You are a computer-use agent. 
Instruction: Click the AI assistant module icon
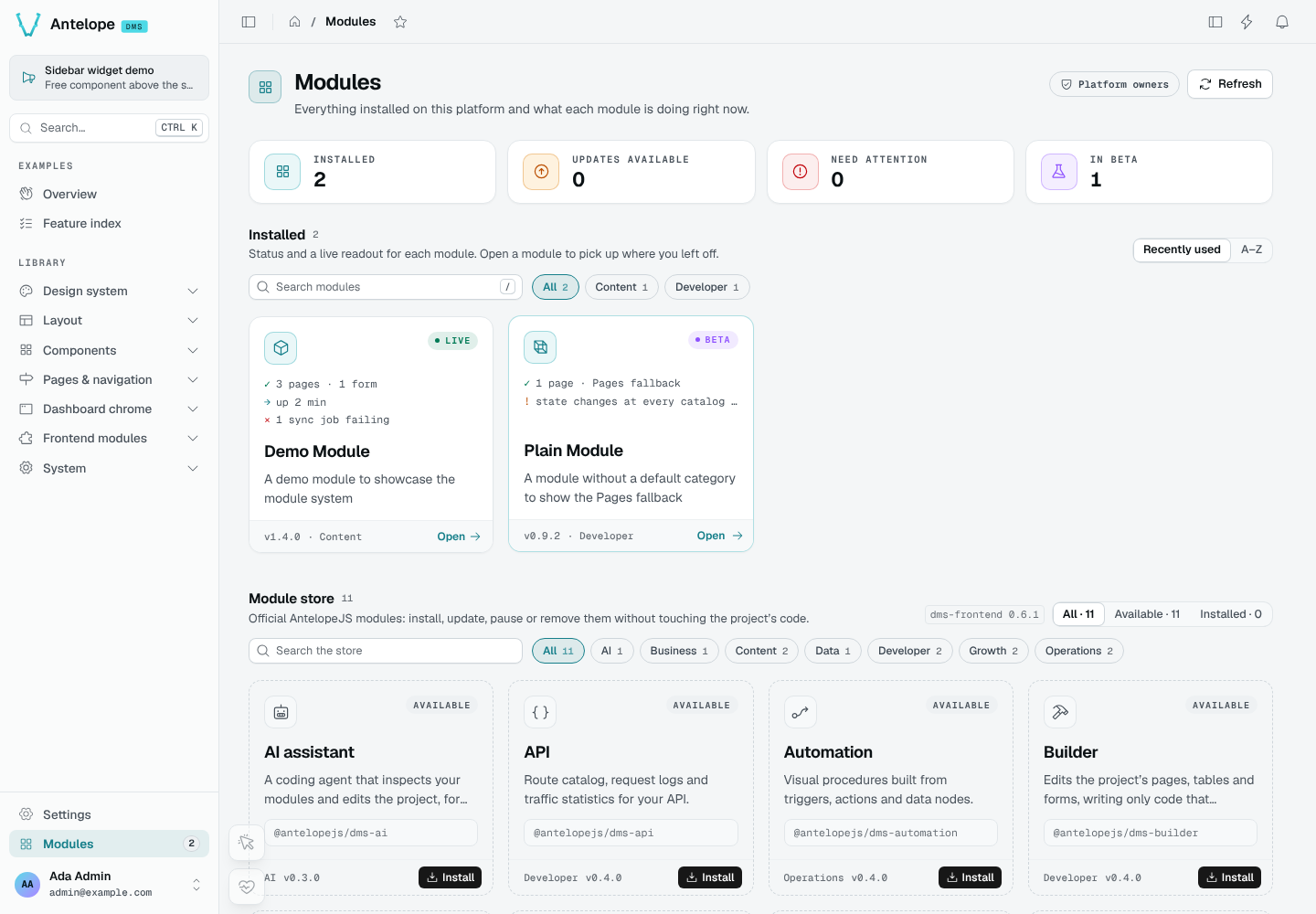281,712
